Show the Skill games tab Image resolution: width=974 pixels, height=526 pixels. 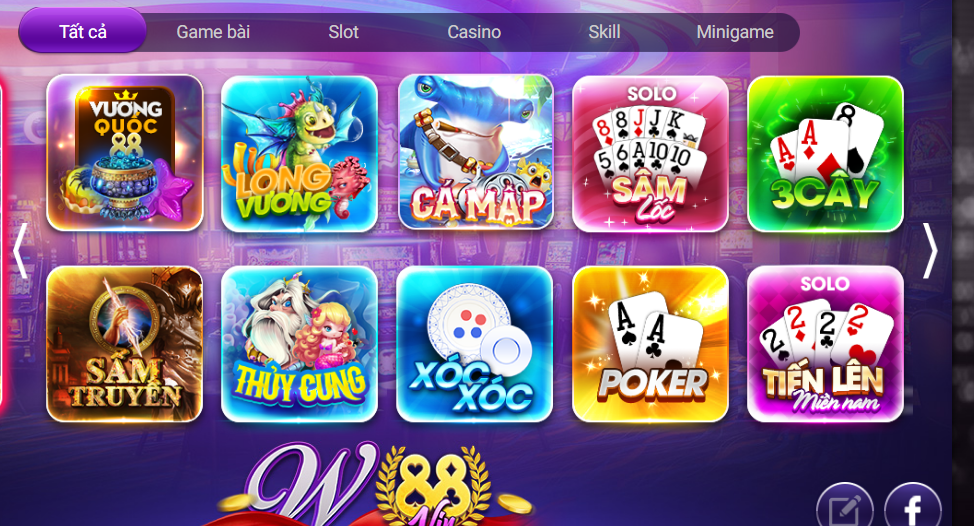pos(604,32)
